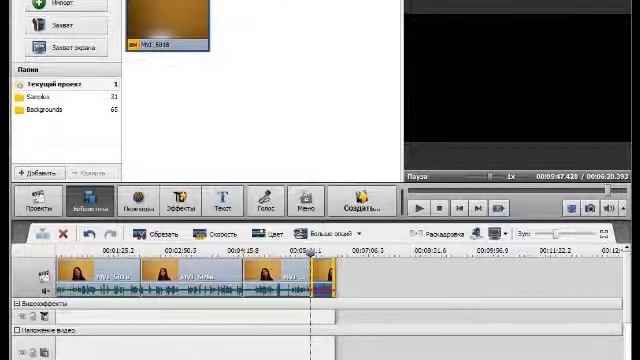Click the Захват (Capture) button
640x360 pixels.
coord(67,25)
